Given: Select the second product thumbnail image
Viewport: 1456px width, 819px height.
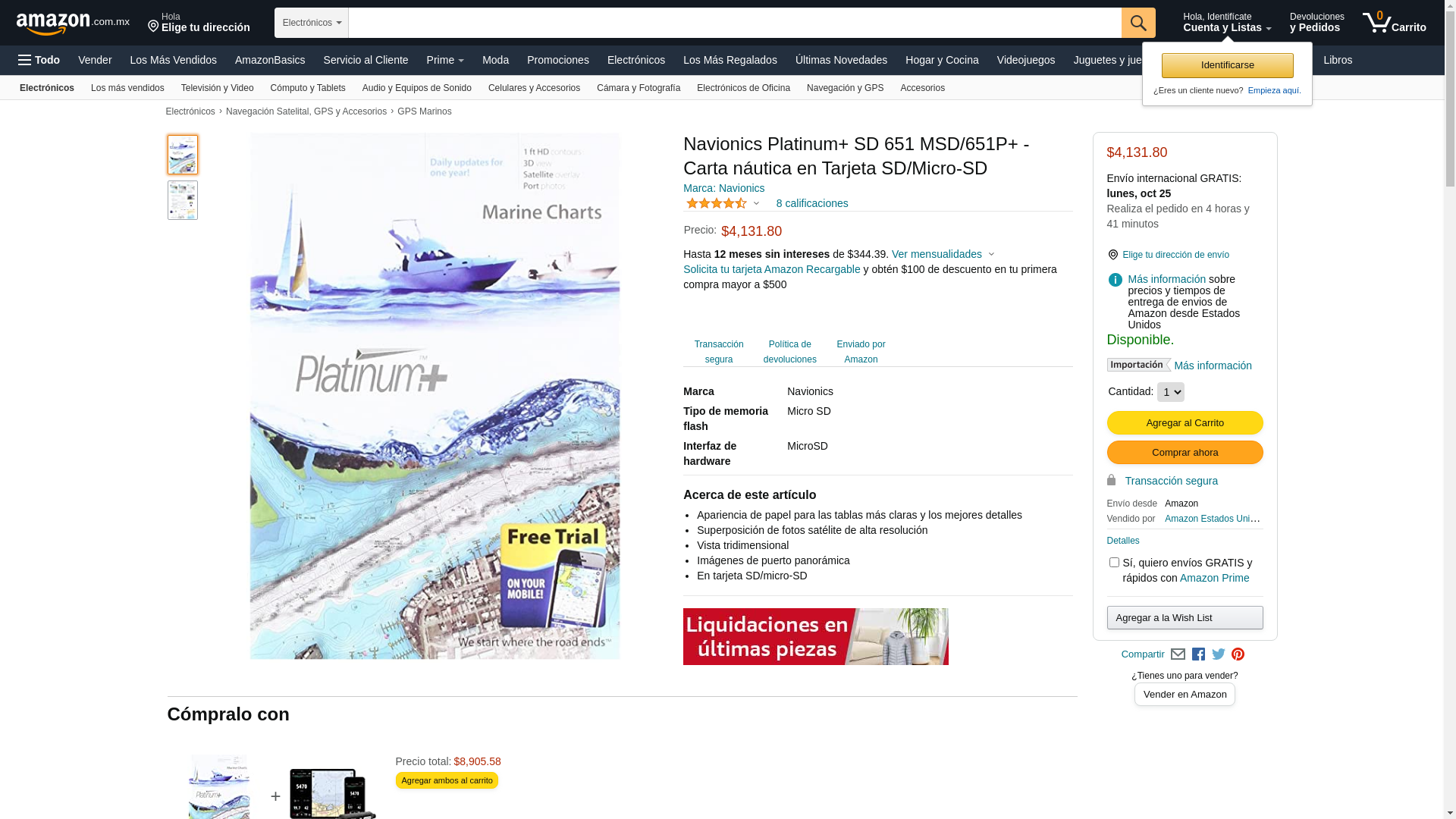Looking at the screenshot, I should [x=183, y=200].
